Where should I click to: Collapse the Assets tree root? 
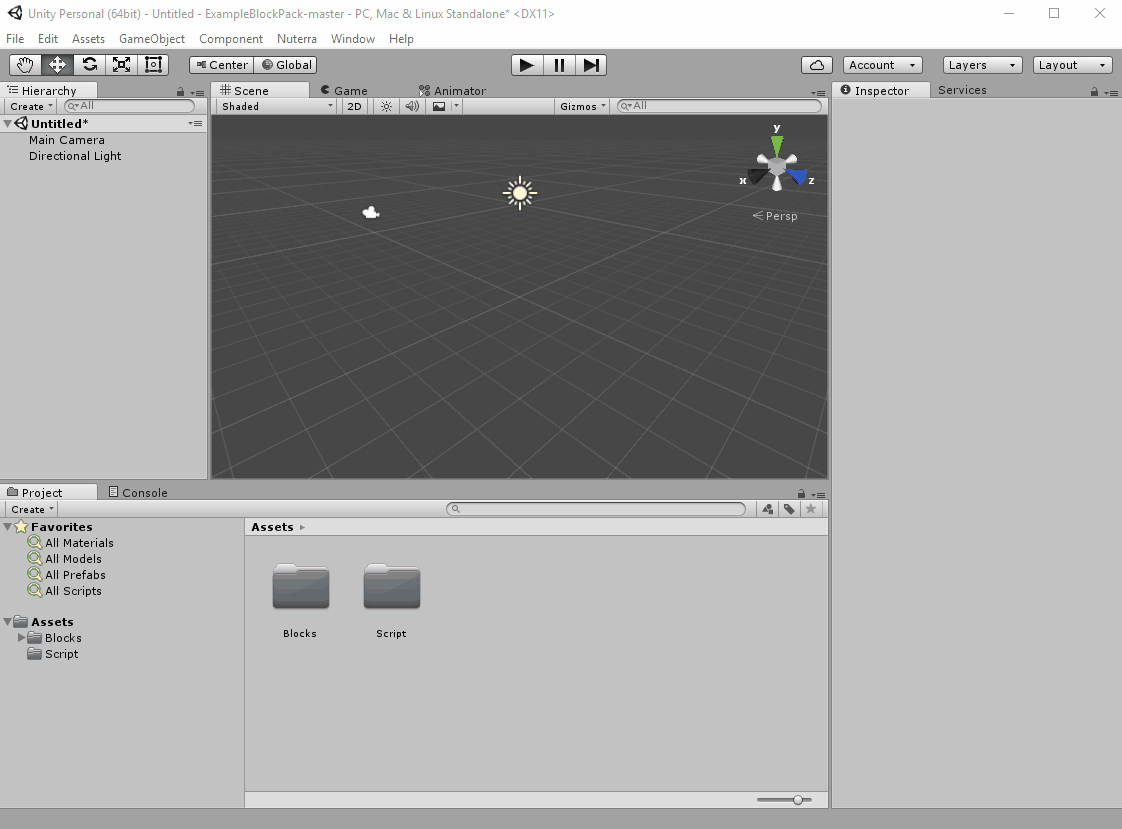[x=7, y=622]
